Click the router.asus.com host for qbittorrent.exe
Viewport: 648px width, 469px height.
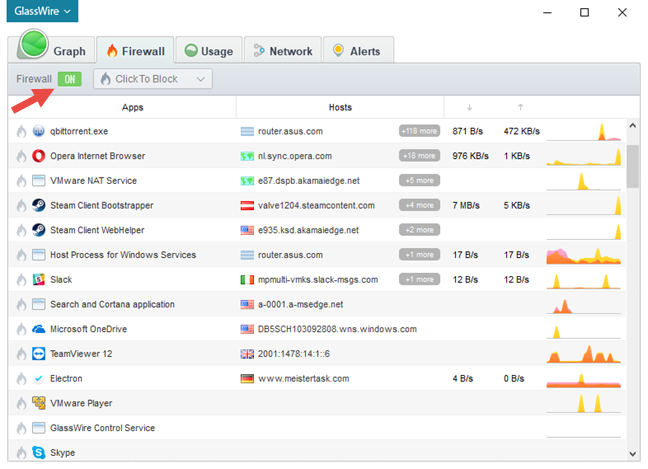(290, 131)
